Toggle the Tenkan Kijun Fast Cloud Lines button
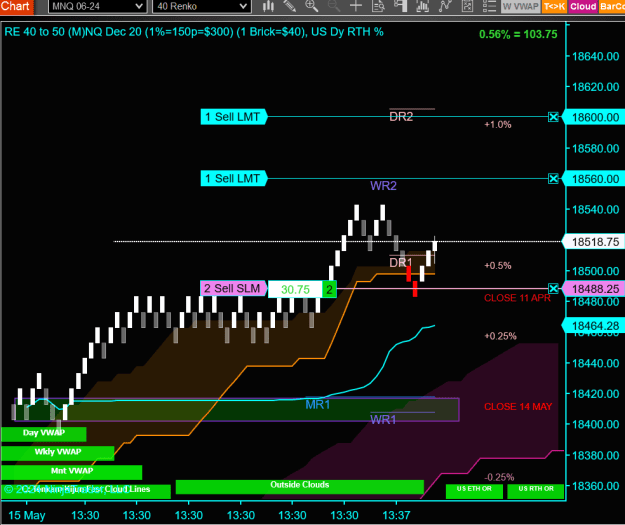625x525 pixels. [x=86, y=491]
